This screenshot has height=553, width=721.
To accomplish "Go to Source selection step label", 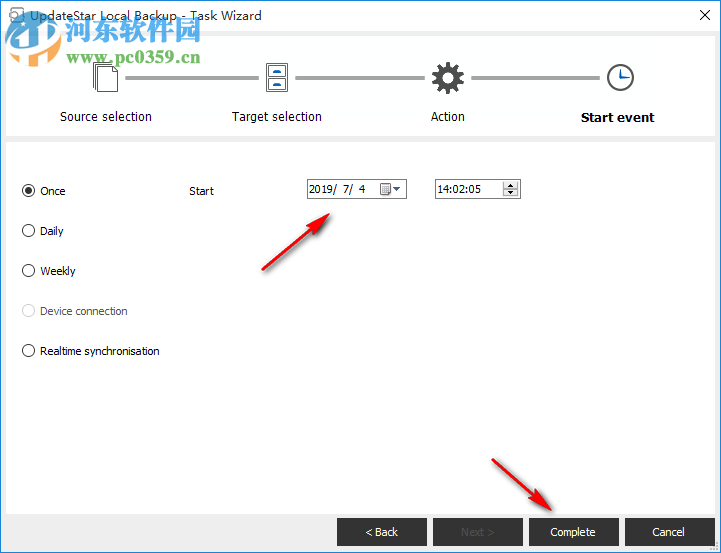I will point(106,117).
